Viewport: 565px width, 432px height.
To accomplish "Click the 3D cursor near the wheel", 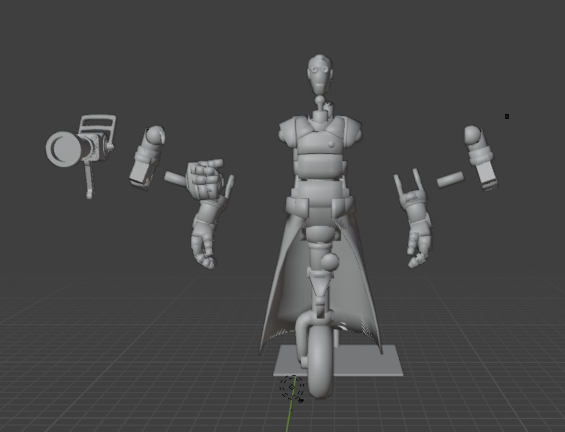I will click(292, 387).
